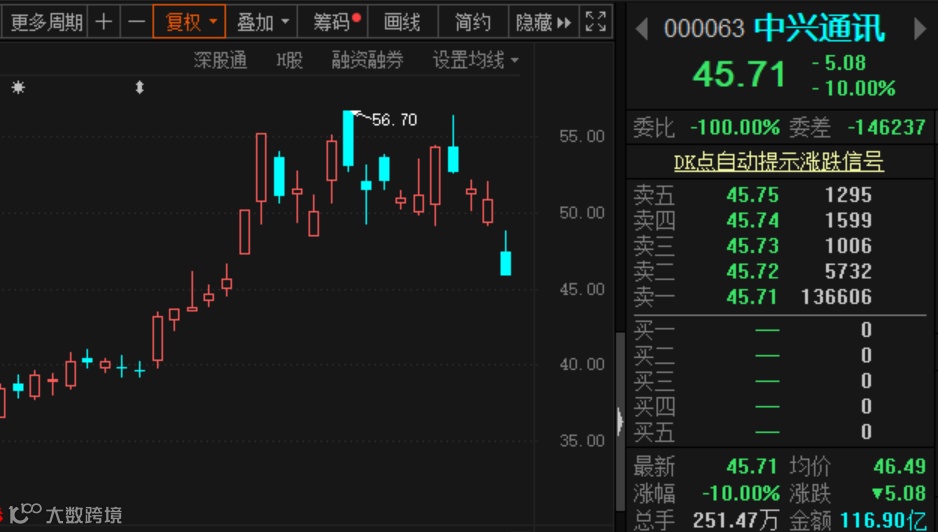
Task: Click 卖五 price 45.75
Action: (753, 195)
